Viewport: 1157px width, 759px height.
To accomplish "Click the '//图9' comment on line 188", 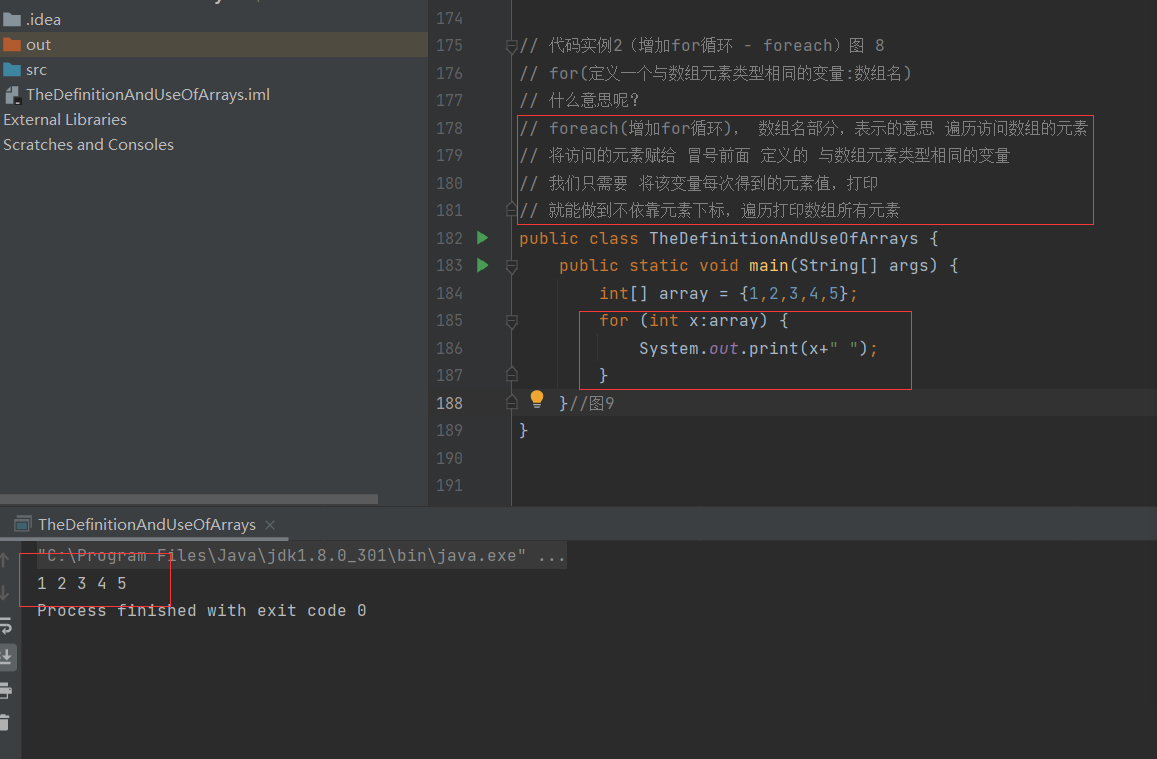I will (x=591, y=403).
